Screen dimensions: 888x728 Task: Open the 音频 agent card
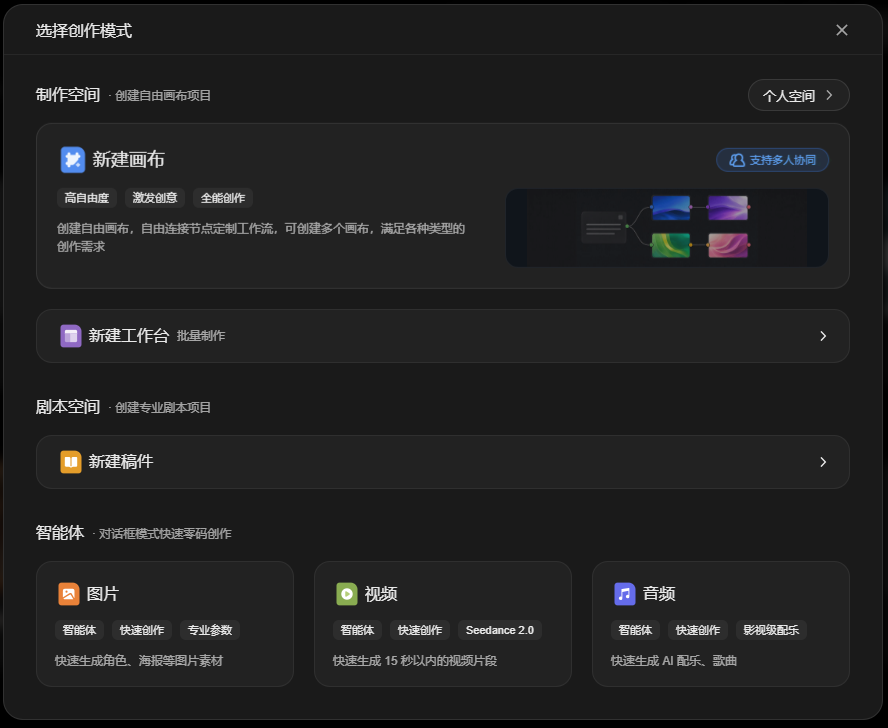tap(721, 624)
